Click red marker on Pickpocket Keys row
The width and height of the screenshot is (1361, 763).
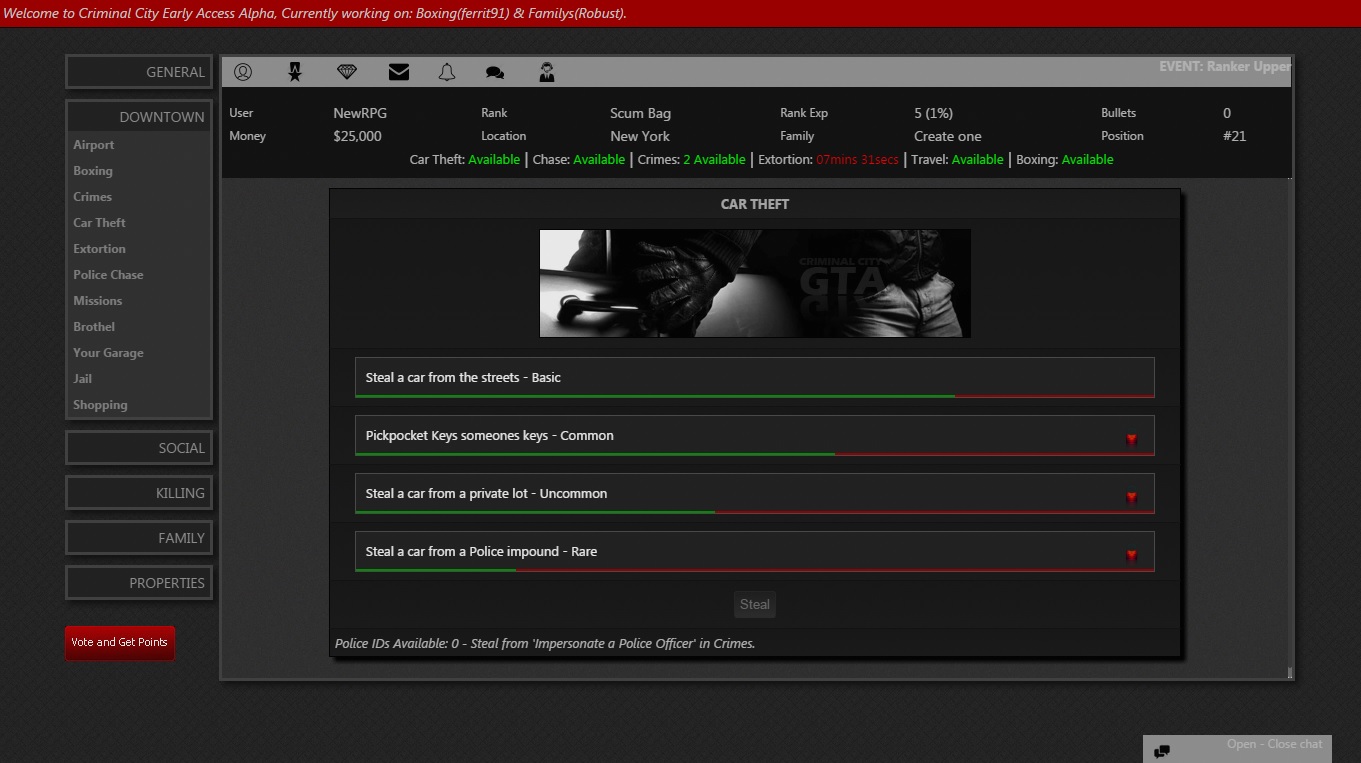coord(1132,439)
